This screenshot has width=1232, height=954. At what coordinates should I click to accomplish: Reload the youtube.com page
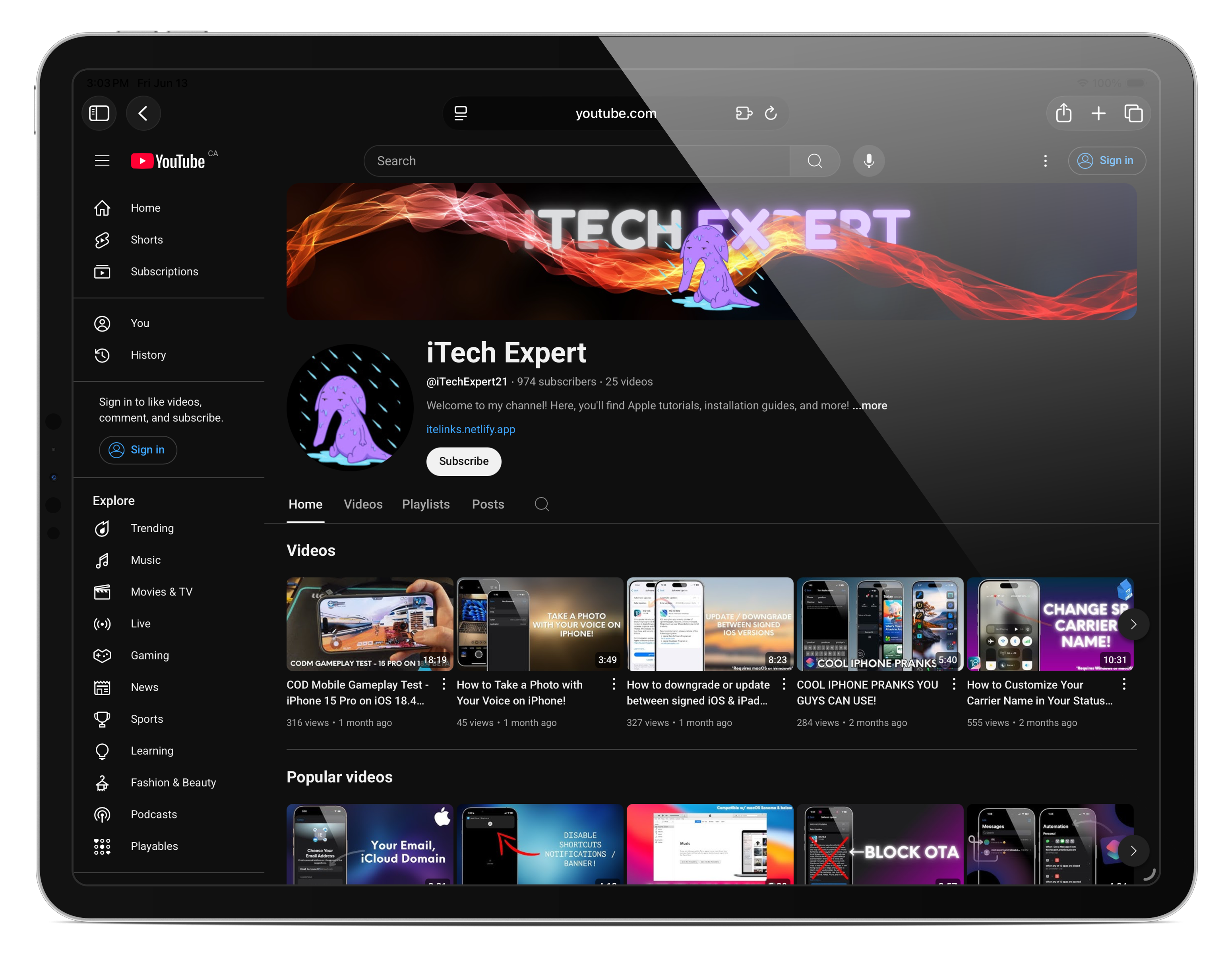pos(771,113)
